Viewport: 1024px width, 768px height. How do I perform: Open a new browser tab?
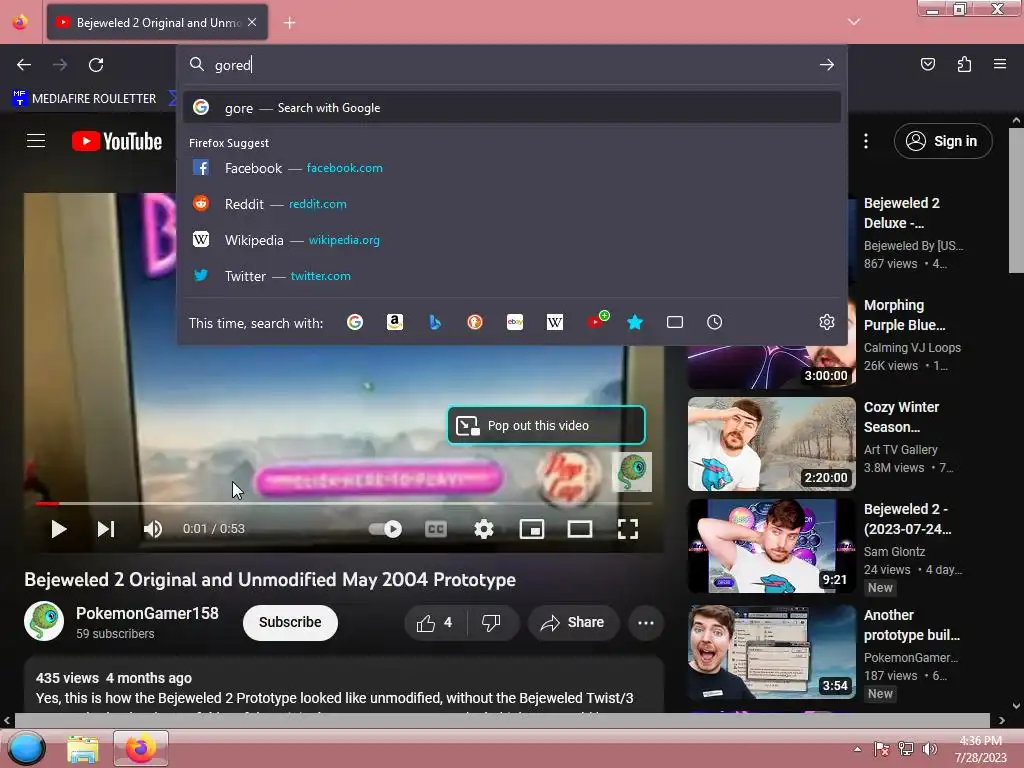[x=289, y=23]
